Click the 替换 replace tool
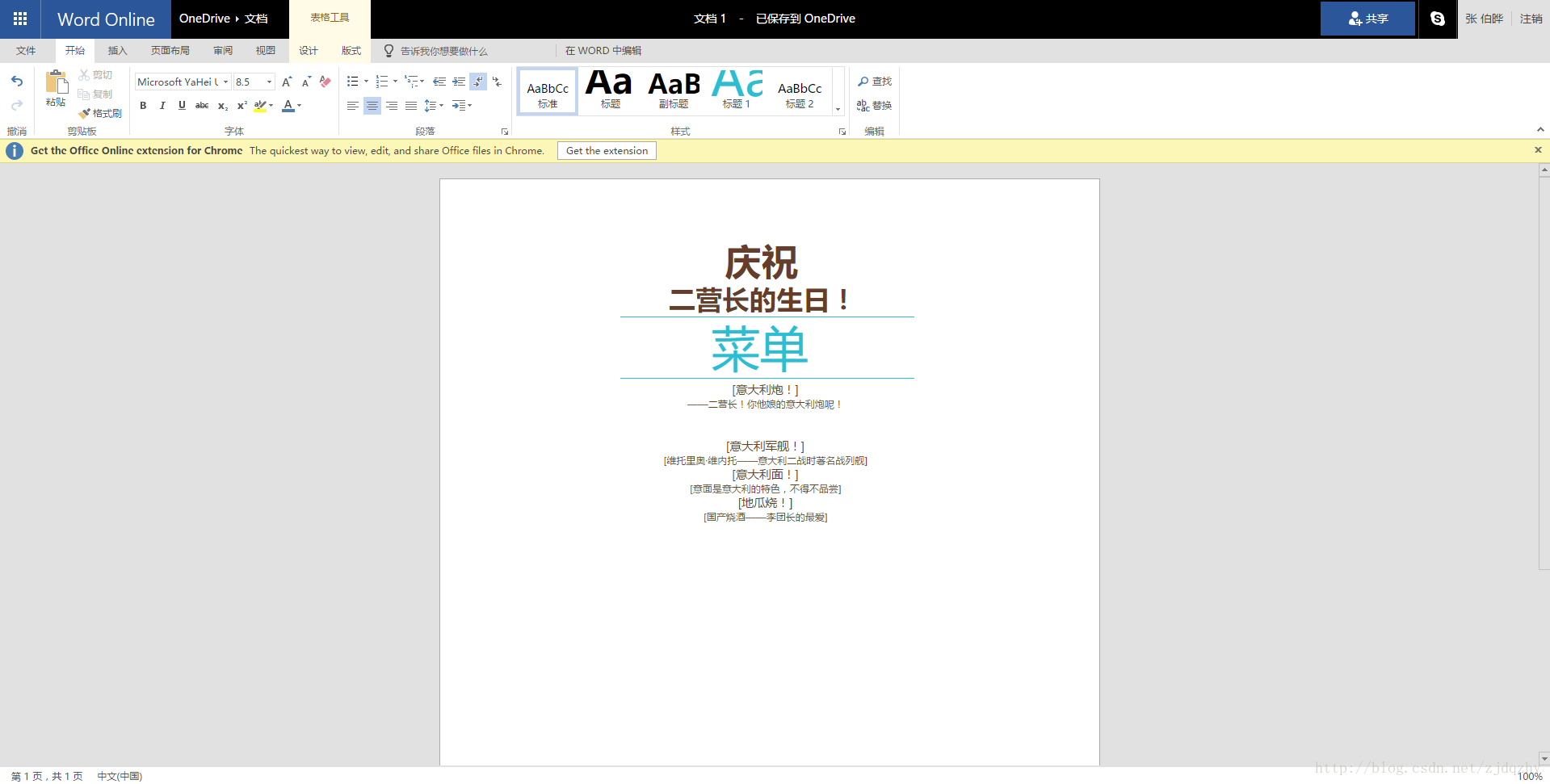Viewport: 1550px width, 784px height. click(x=875, y=106)
